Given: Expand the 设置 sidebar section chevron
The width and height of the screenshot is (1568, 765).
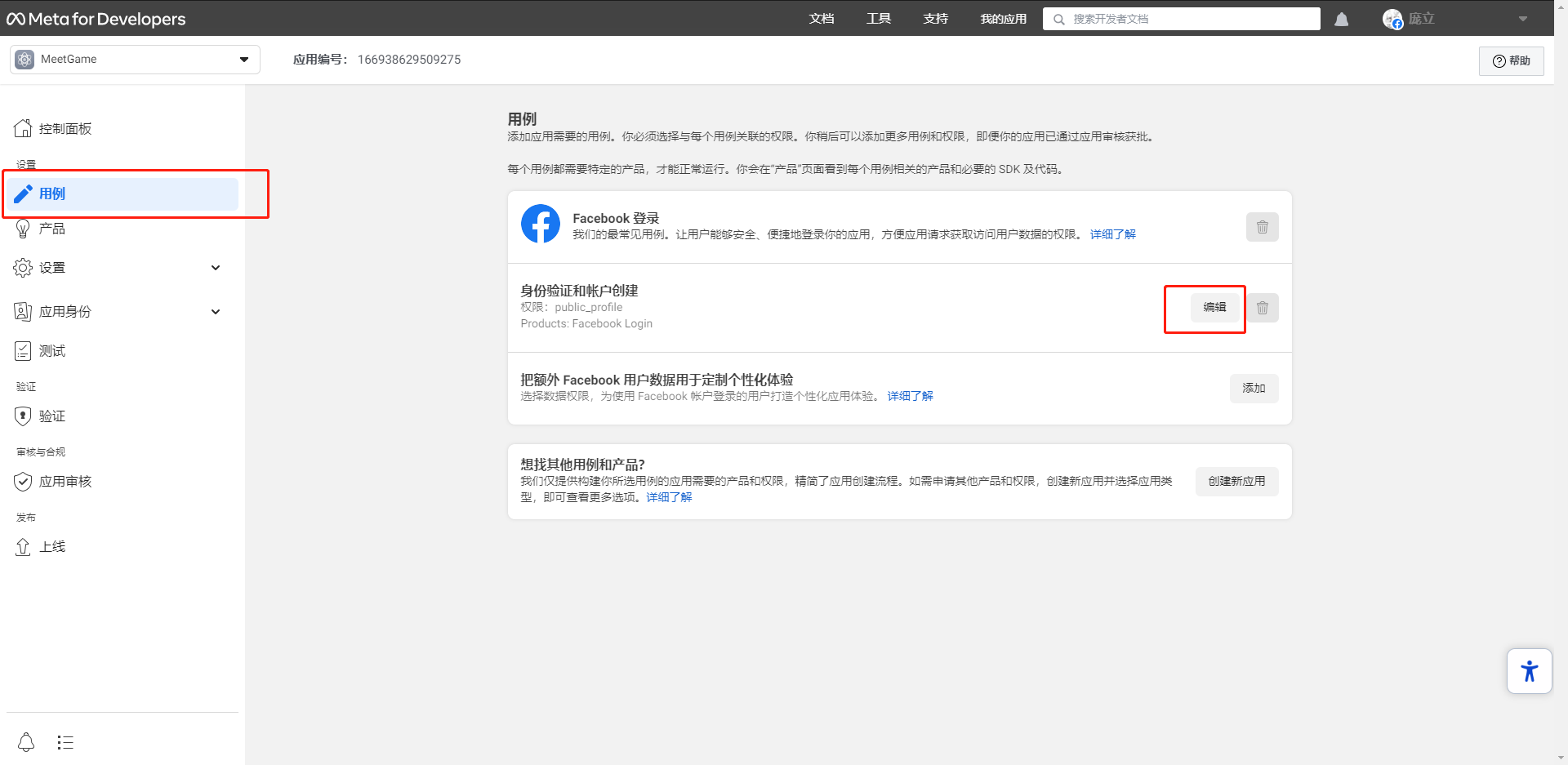Looking at the screenshot, I should pyautogui.click(x=216, y=268).
